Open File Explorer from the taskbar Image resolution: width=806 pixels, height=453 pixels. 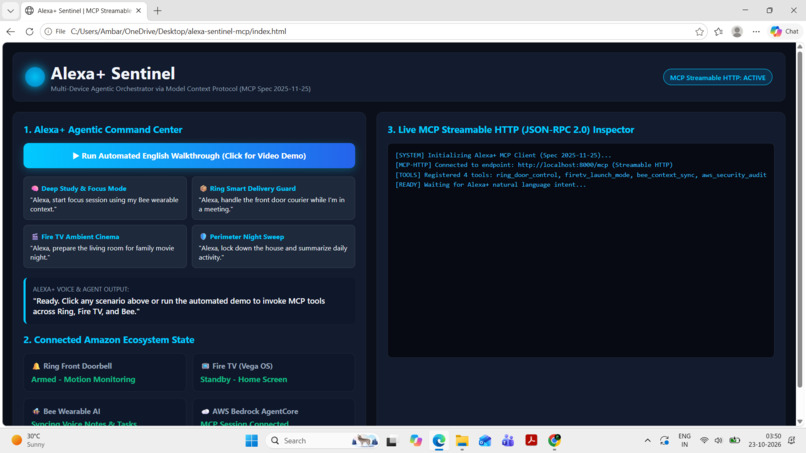click(462, 441)
